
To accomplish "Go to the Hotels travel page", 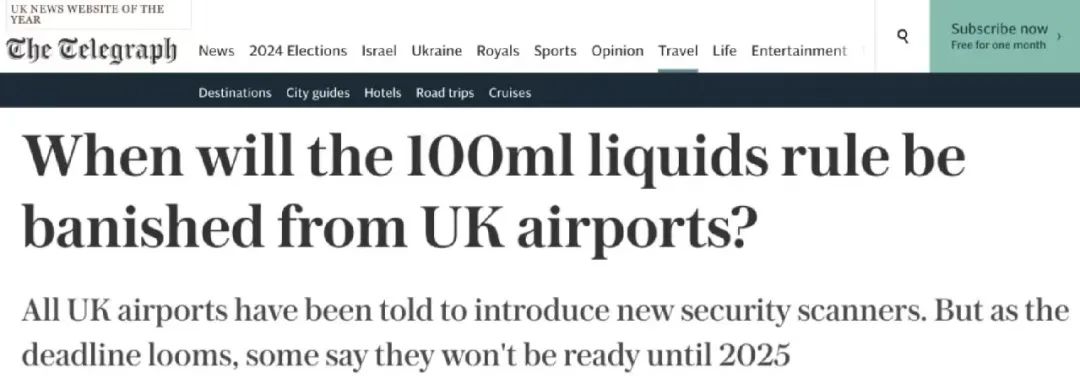I will 383,93.
